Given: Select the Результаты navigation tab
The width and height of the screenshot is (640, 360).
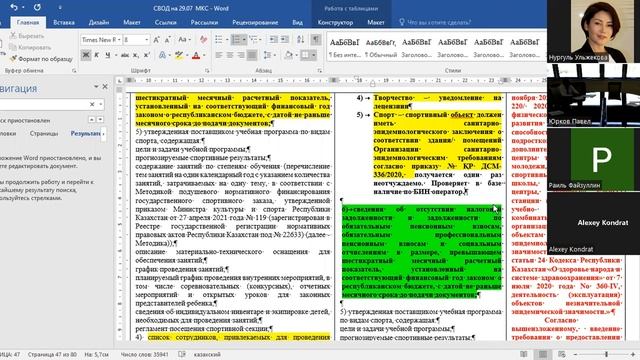Looking at the screenshot, I should [85, 133].
